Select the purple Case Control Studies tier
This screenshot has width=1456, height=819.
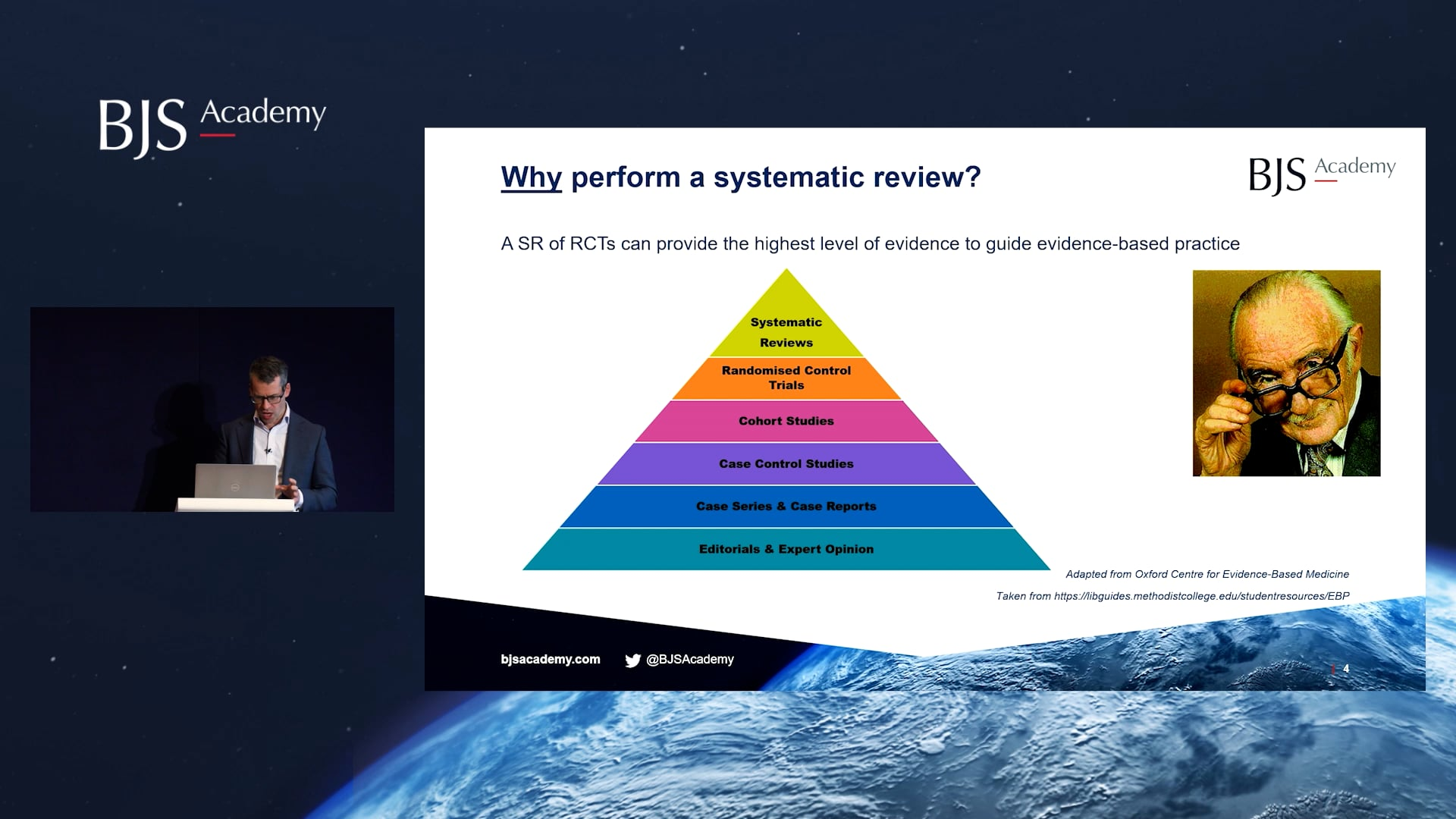786,463
